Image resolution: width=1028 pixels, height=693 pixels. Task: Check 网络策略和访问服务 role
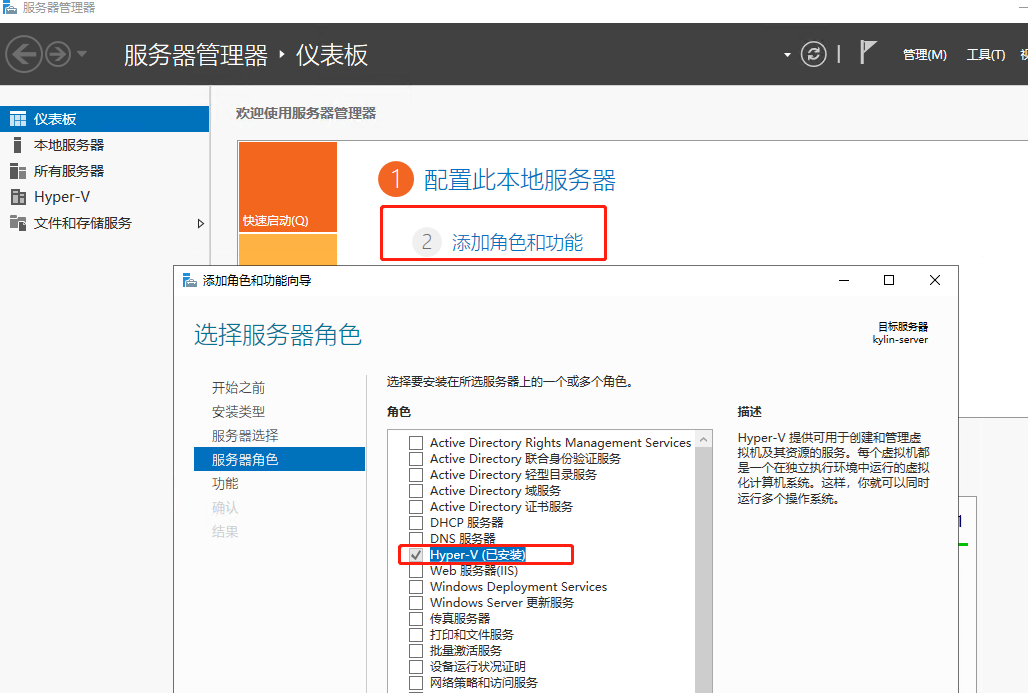click(x=416, y=683)
